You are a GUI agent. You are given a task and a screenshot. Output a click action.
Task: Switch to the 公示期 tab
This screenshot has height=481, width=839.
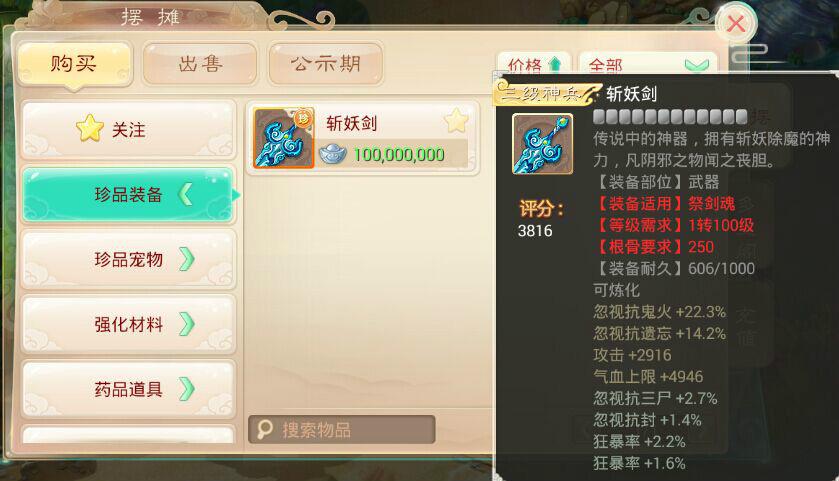[326, 64]
